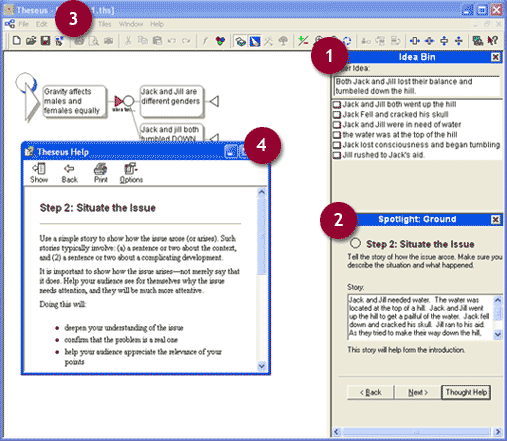Close the Idea Bin panel

click(496, 57)
